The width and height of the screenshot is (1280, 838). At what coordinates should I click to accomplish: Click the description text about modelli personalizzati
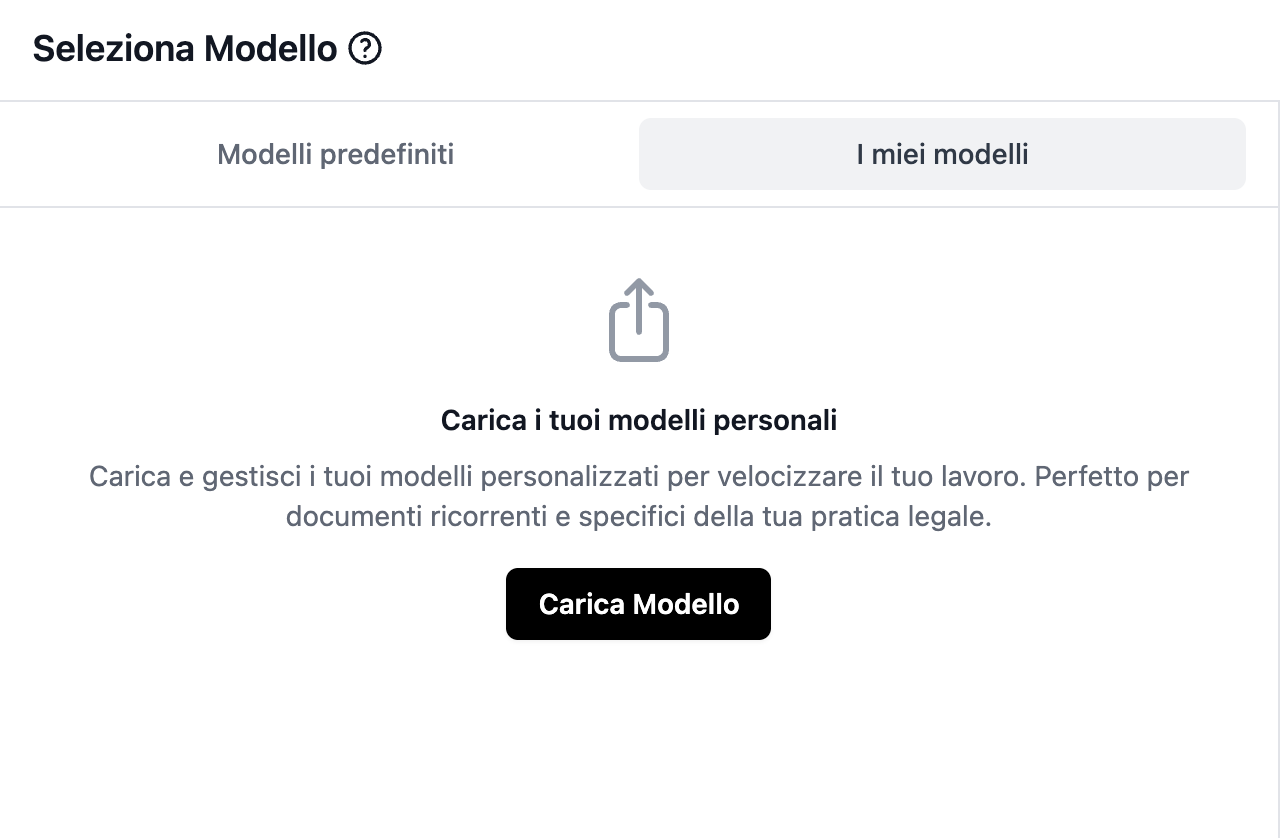[638, 476]
